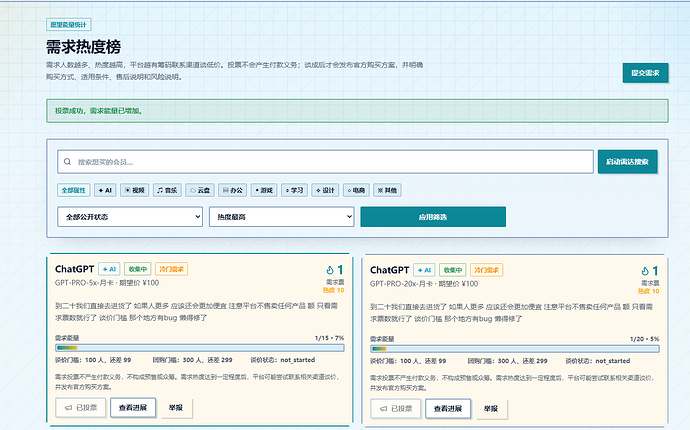
Task: Open the 全部公开状态 dropdown
Action: tap(130, 217)
